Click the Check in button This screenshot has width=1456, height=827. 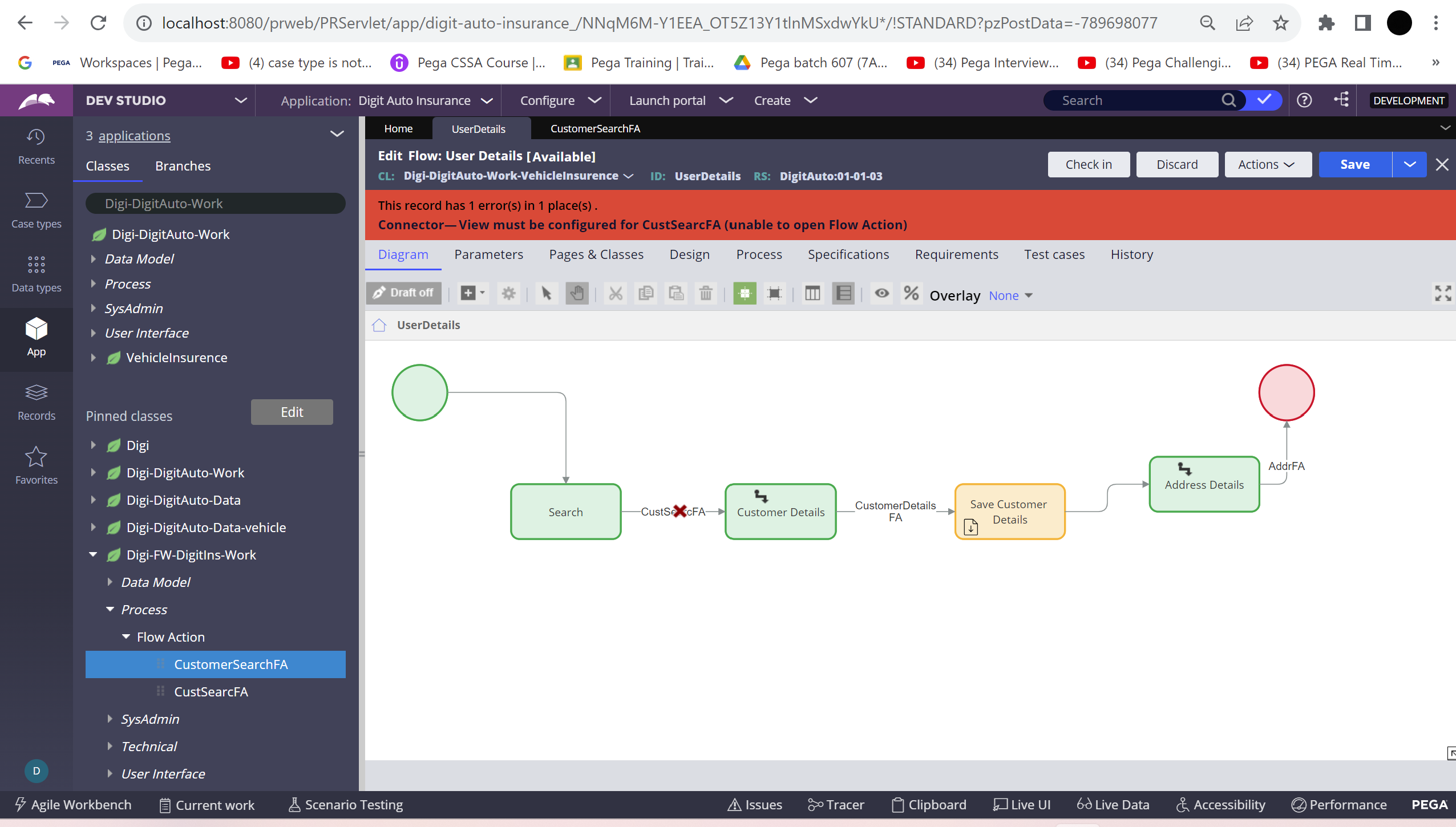tap(1089, 163)
